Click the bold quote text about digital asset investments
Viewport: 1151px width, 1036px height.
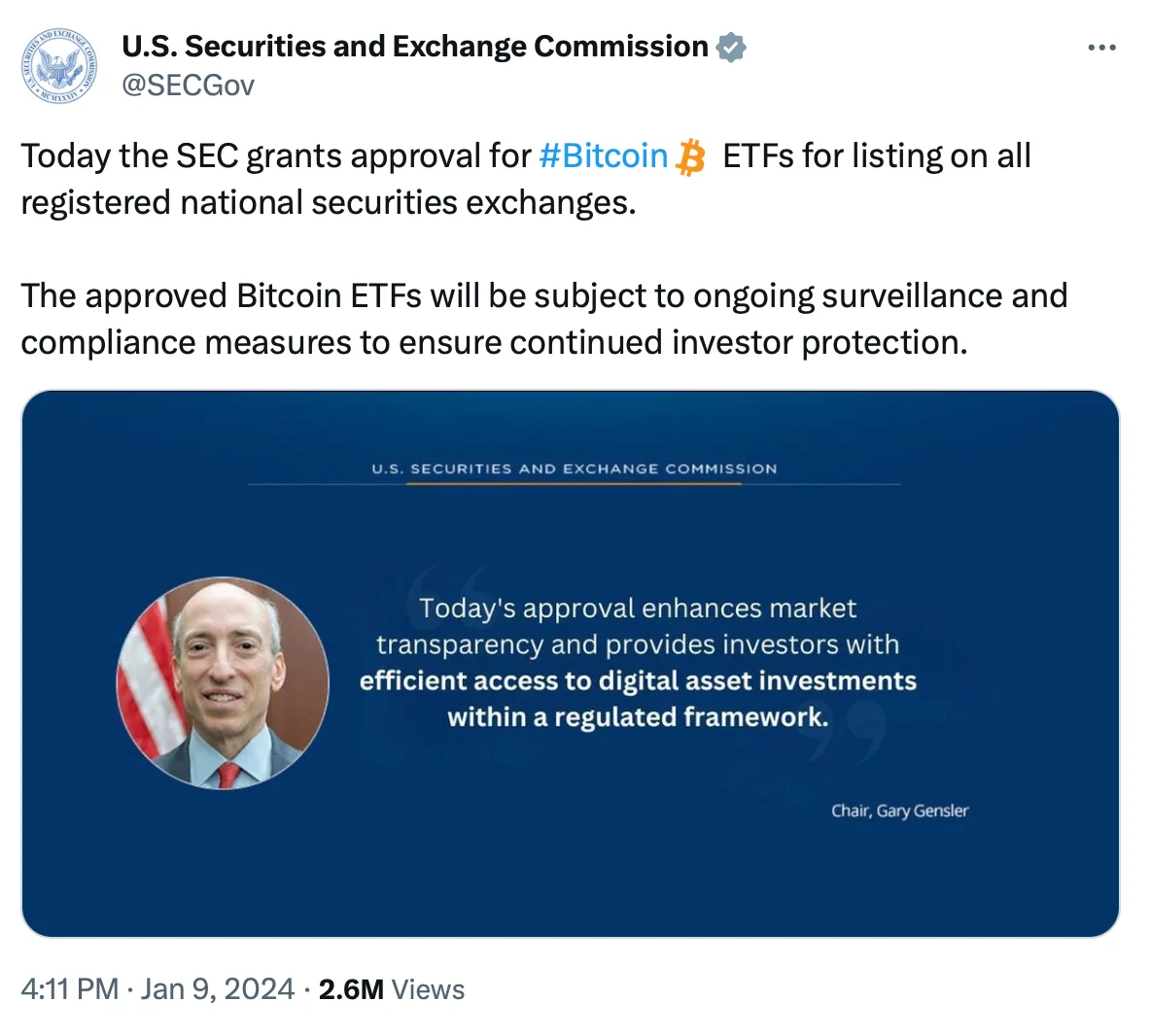(638, 699)
